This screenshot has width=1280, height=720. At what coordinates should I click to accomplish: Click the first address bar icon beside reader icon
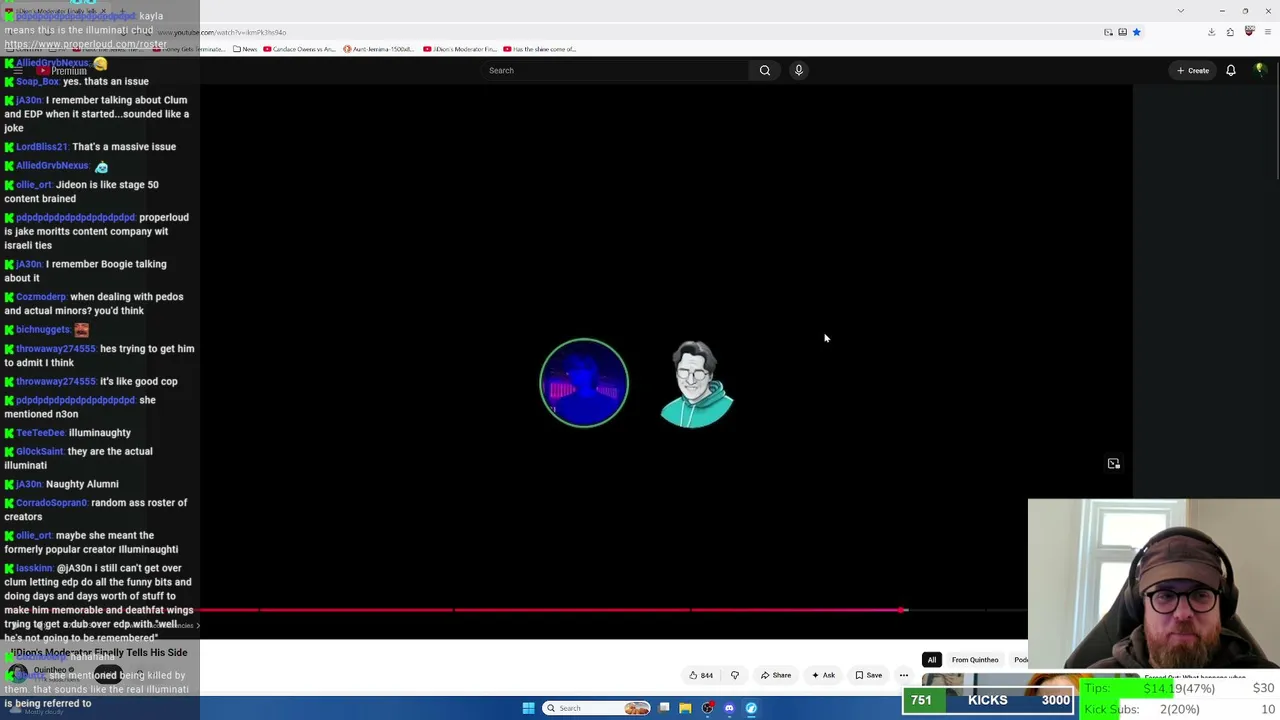tap(1108, 32)
